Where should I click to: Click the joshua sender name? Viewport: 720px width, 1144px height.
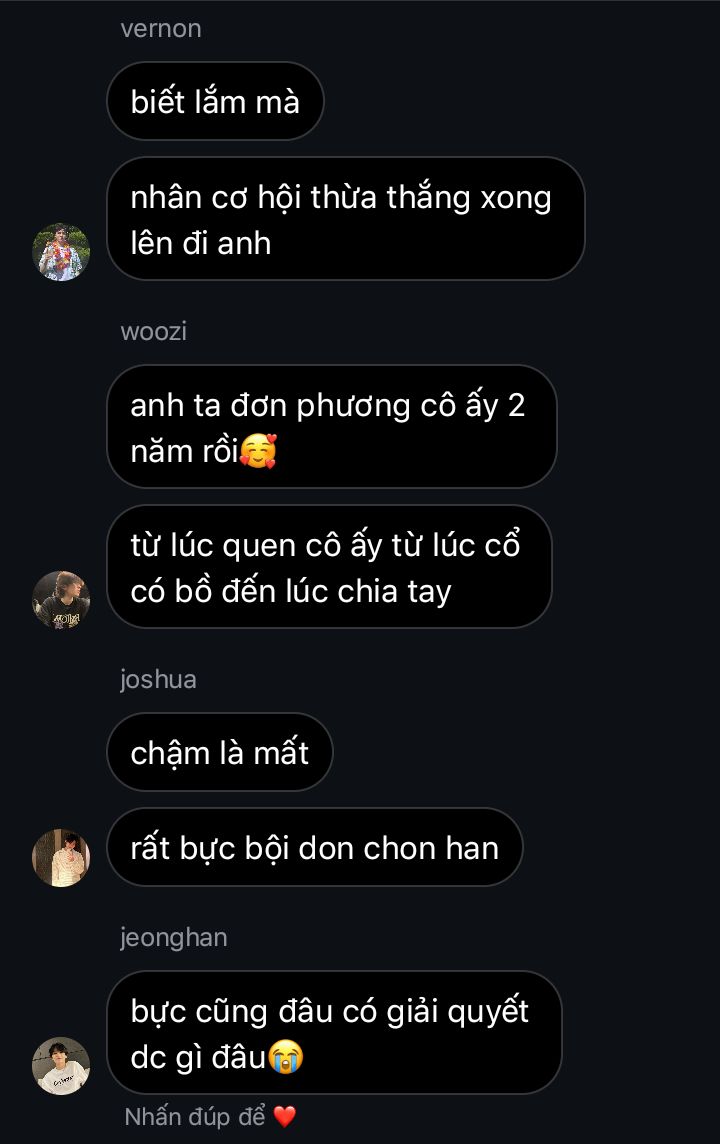click(x=158, y=679)
